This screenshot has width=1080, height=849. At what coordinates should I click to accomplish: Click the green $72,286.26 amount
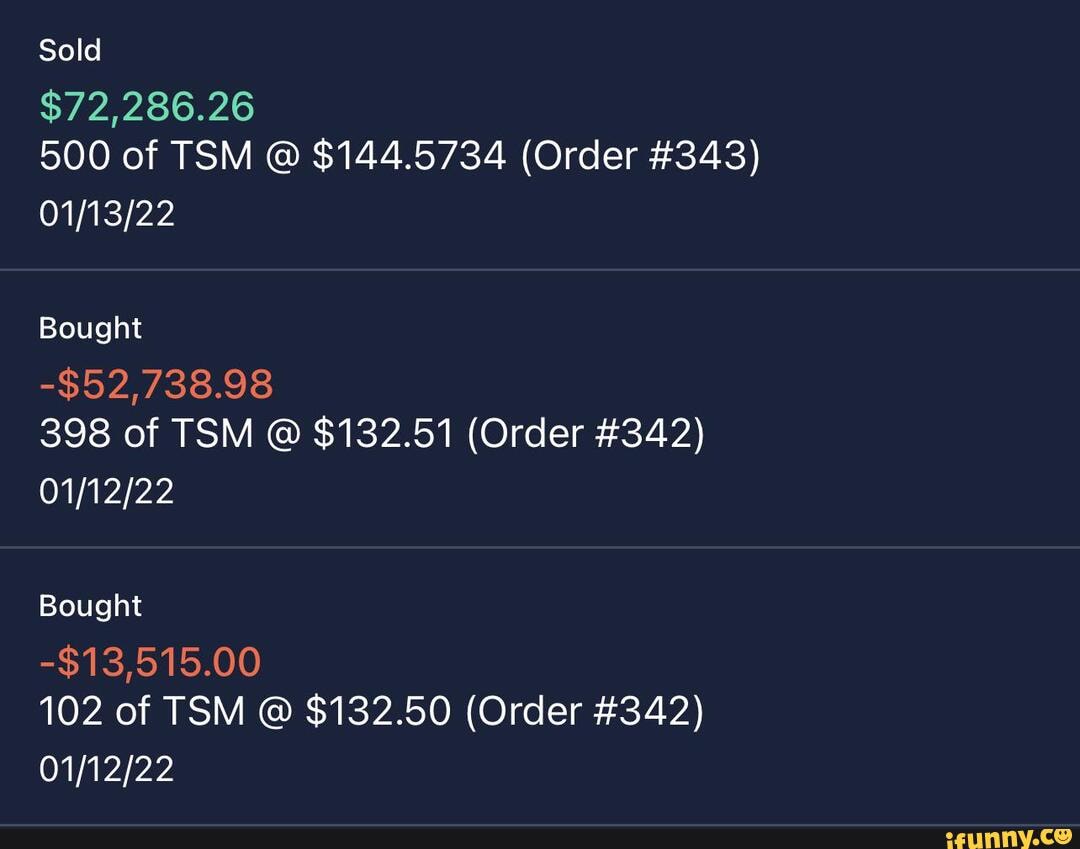point(147,105)
